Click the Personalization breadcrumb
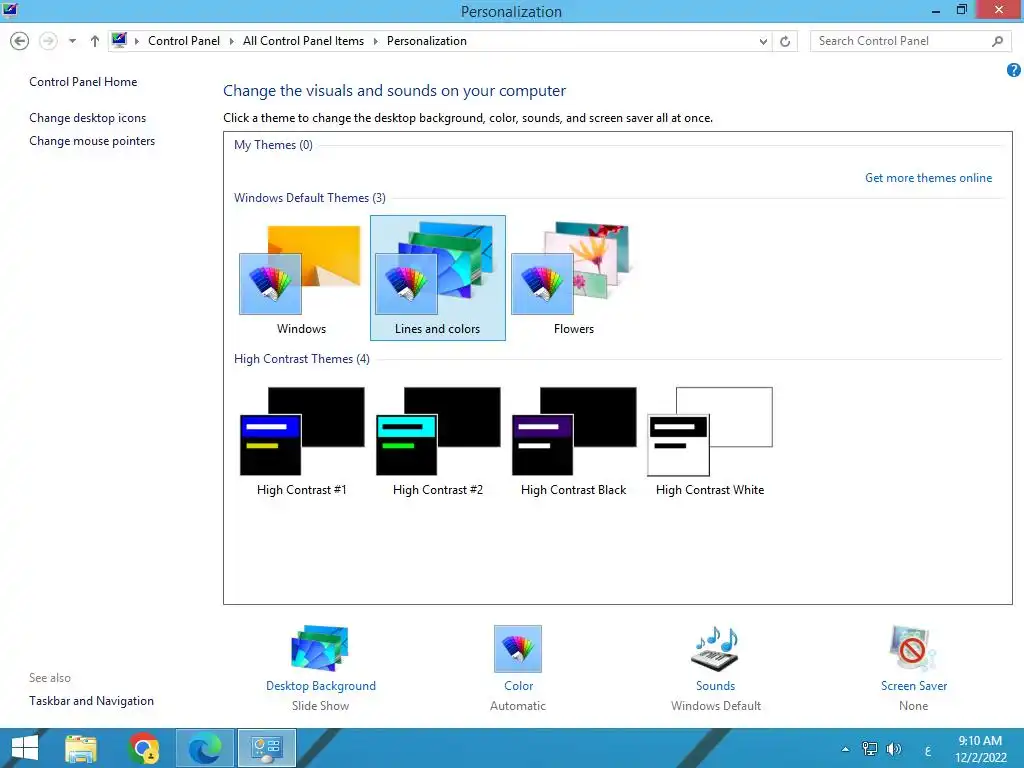The width and height of the screenshot is (1024, 768). point(426,40)
